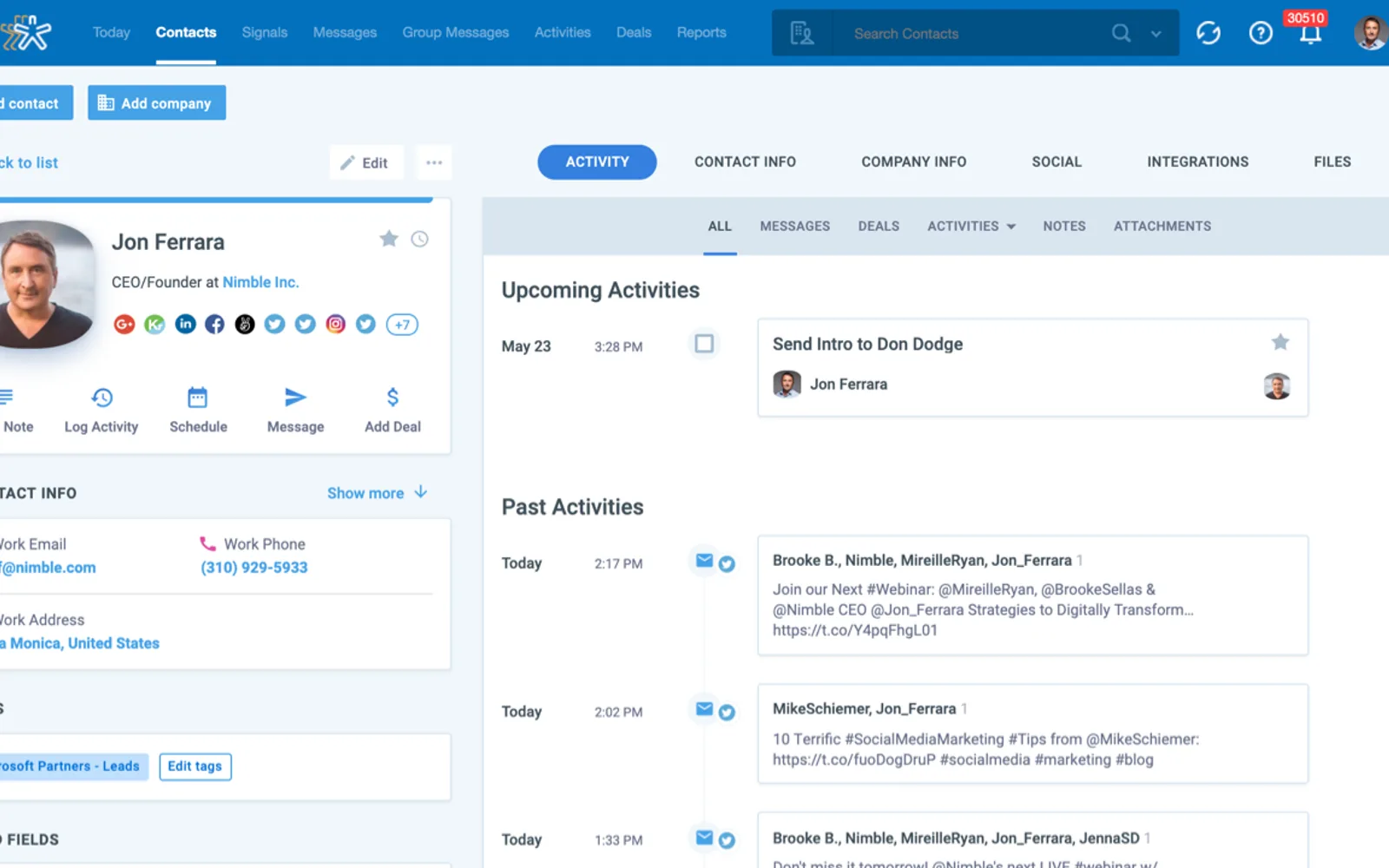Open Jon Ferrara's Klout profile icon
The width and height of the screenshot is (1389, 868).
click(x=155, y=325)
